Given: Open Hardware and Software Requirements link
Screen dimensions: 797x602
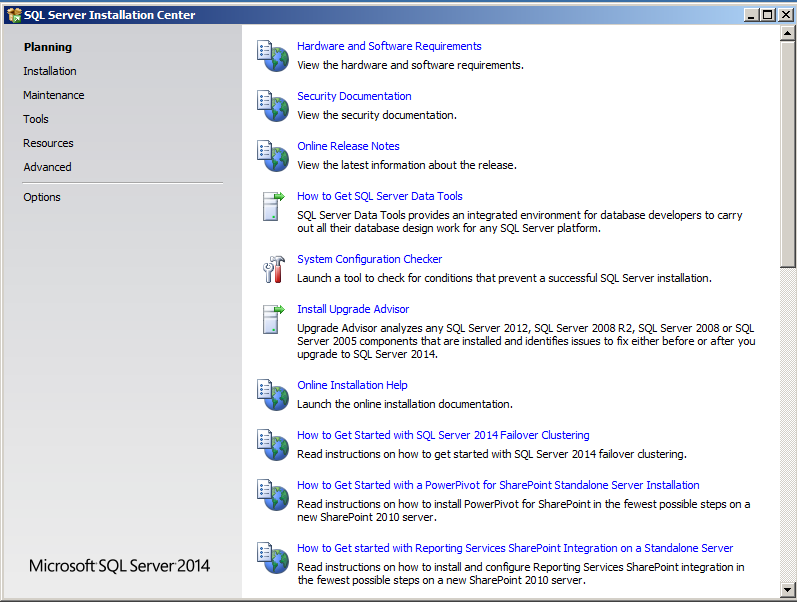Looking at the screenshot, I should point(389,46).
